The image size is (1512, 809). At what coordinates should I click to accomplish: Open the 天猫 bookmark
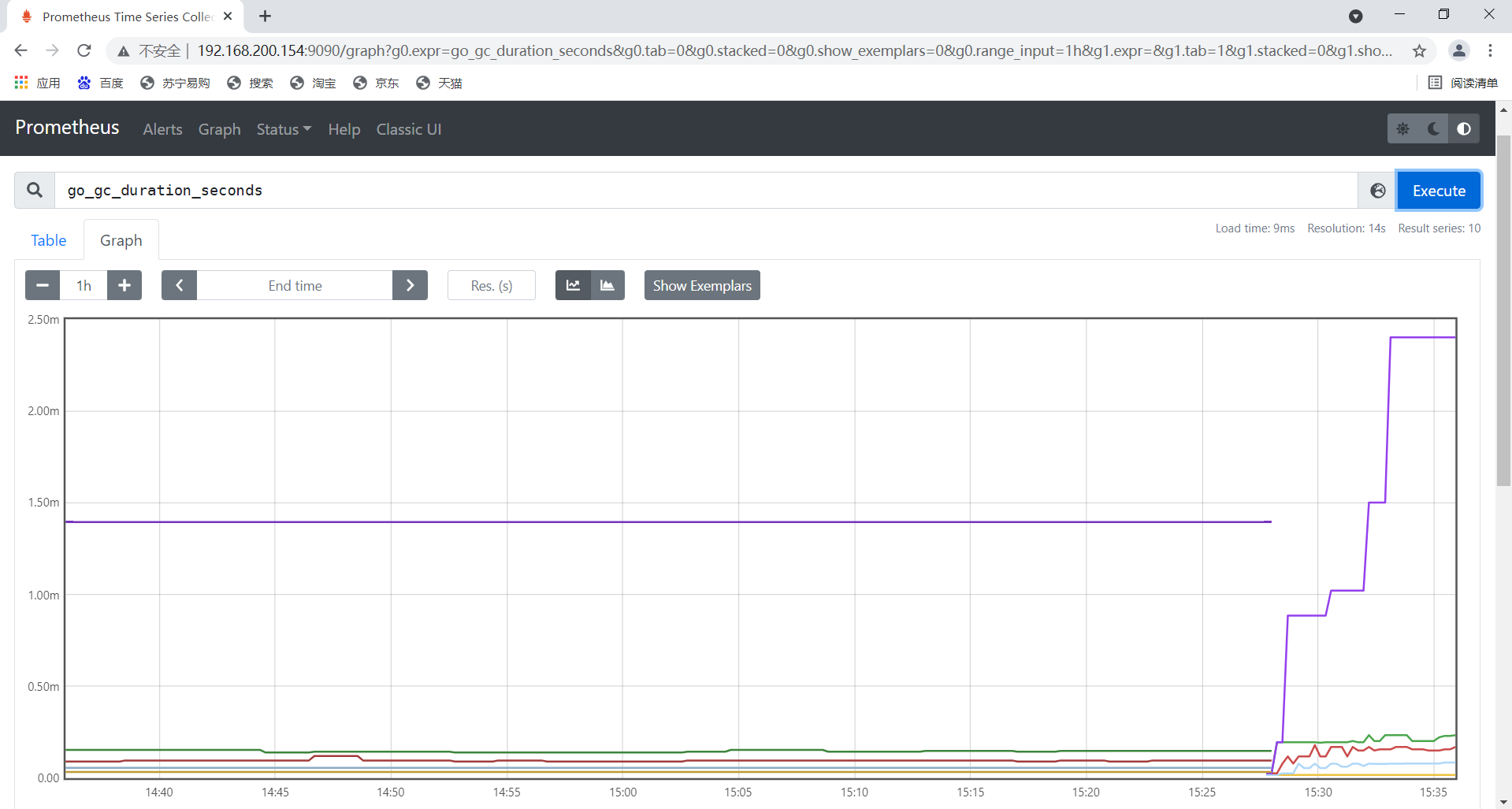pos(439,83)
